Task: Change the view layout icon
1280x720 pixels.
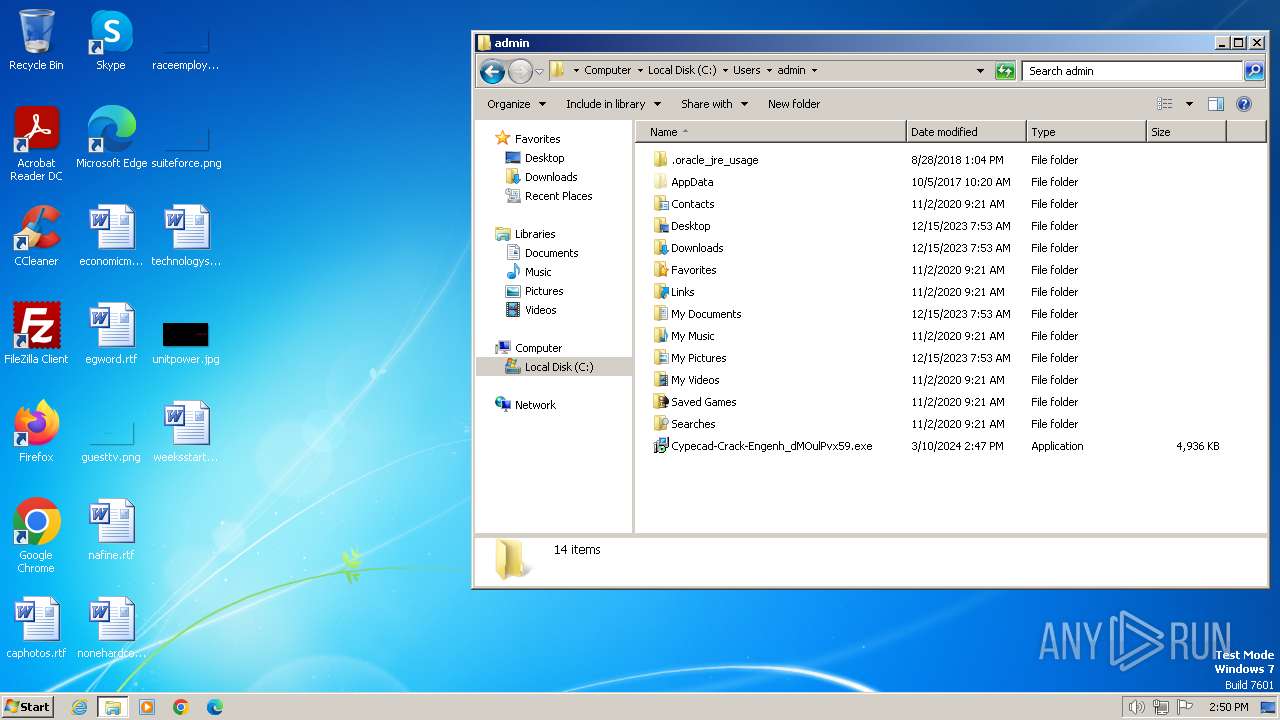Action: click(1165, 104)
